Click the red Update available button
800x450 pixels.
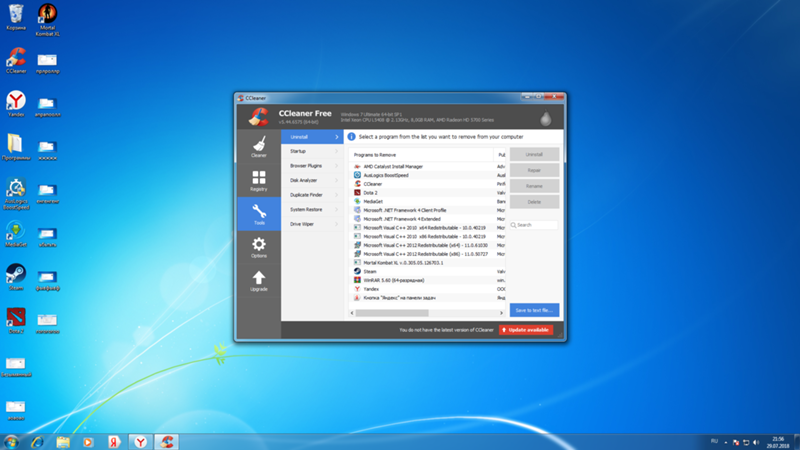(x=526, y=330)
